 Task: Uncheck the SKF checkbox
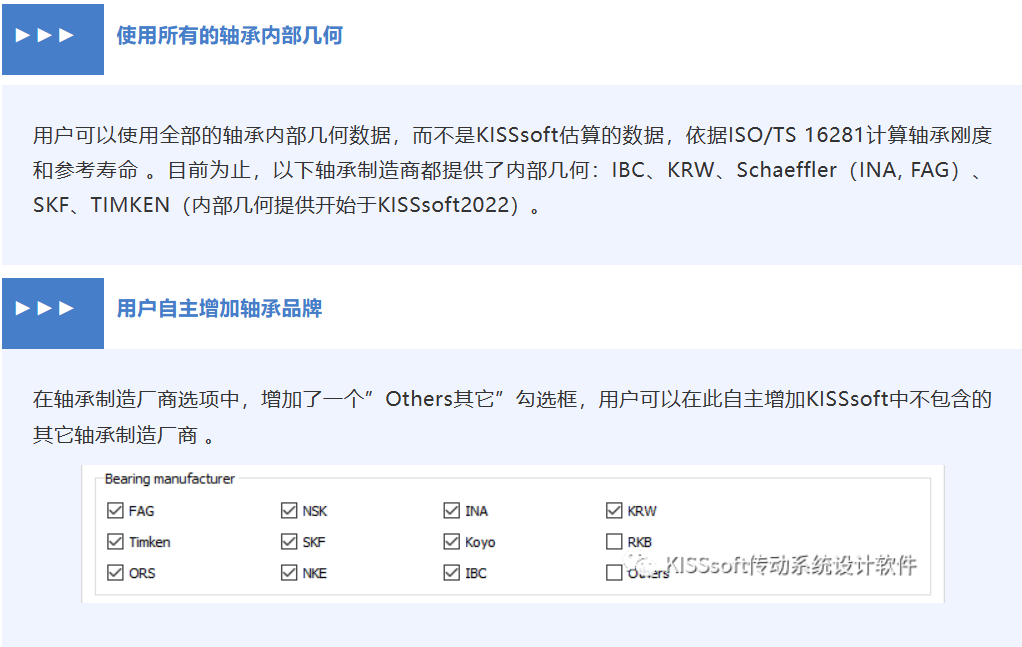click(x=289, y=541)
